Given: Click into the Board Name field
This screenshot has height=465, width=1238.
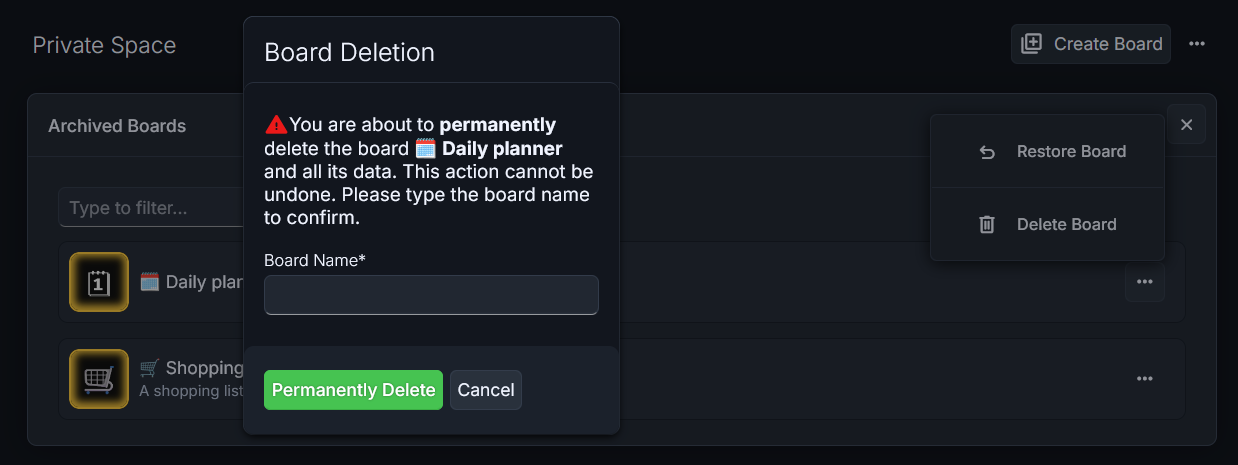Looking at the screenshot, I should (x=431, y=295).
